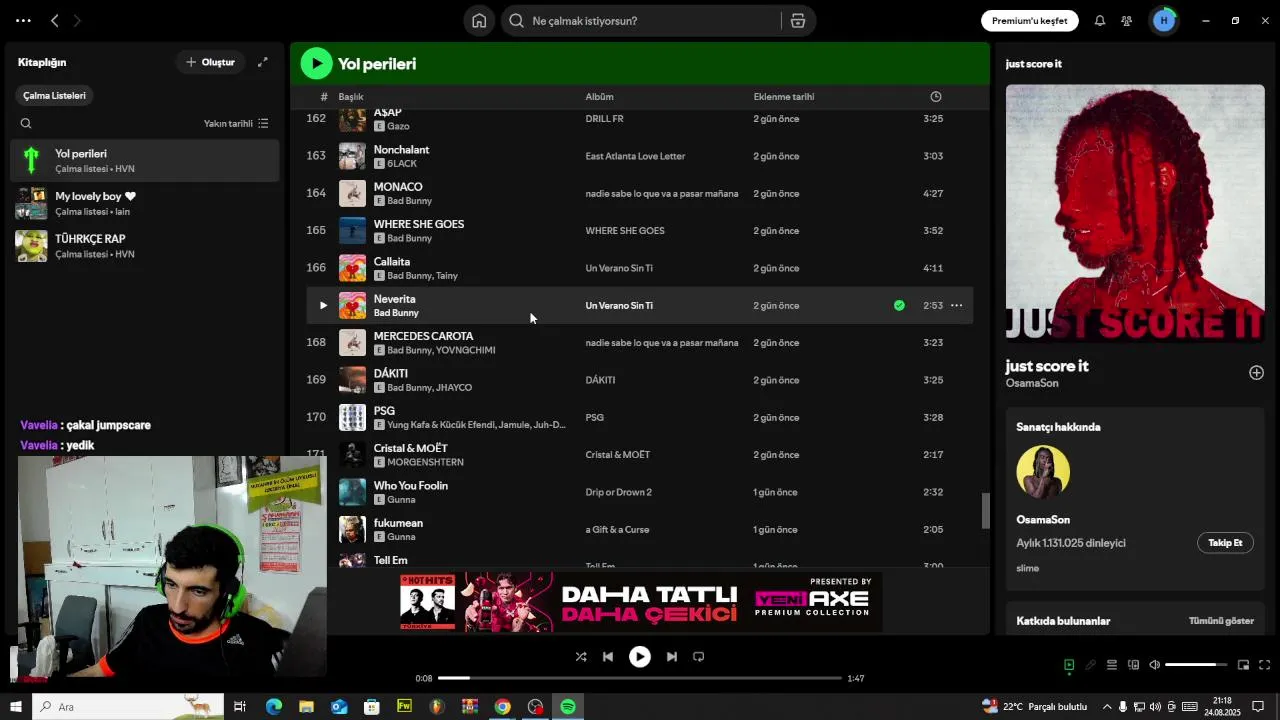The image size is (1280, 720).
Task: Select the WHERE SHE GOES track title
Action: coord(419,224)
